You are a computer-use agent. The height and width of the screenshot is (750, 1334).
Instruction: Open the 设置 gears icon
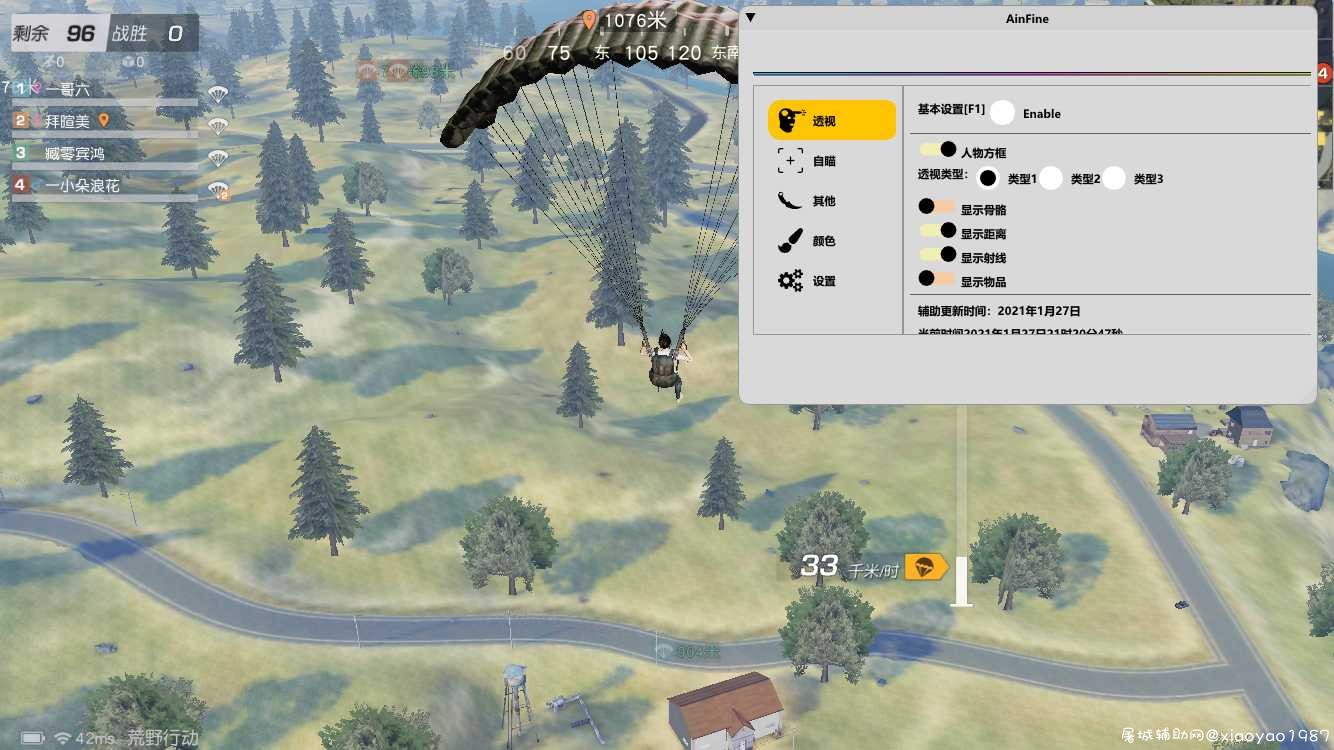tap(790, 281)
